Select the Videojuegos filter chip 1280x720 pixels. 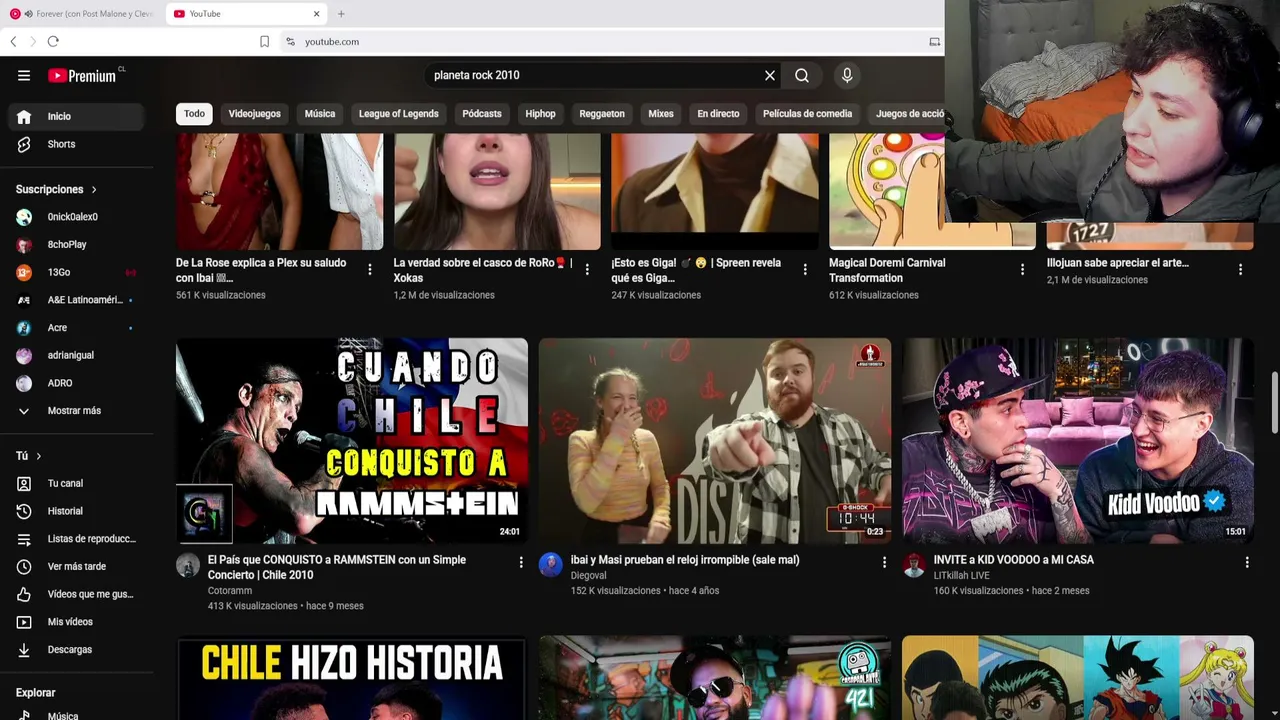254,114
